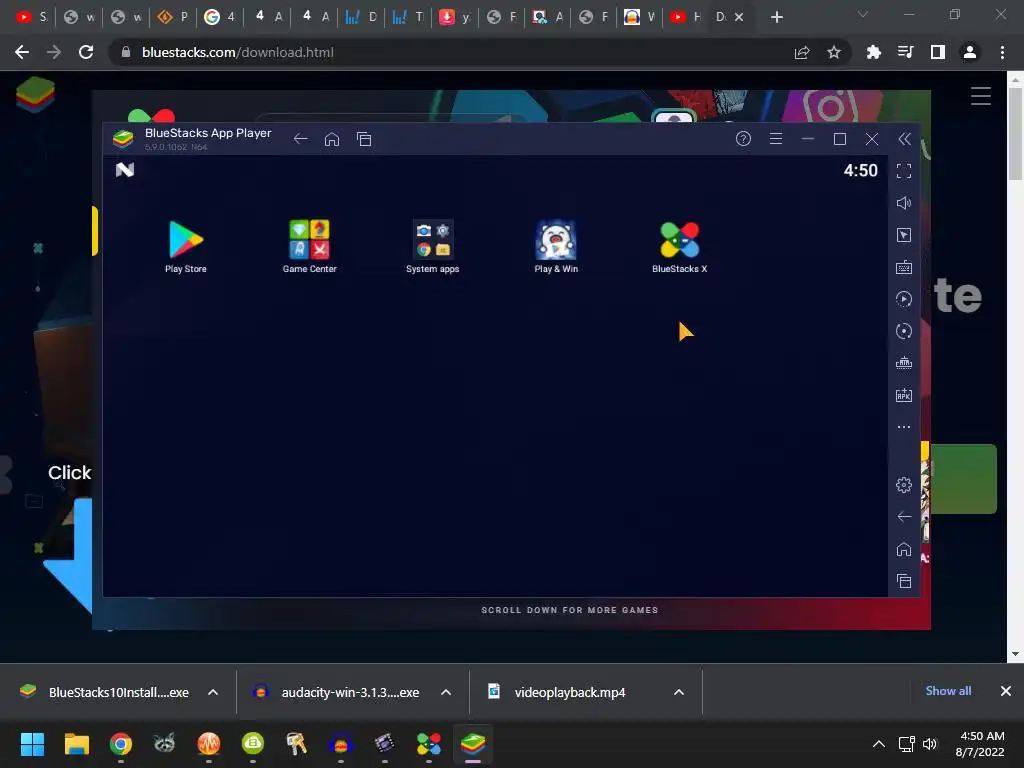
Task: Close the downloads bar
Action: 1006,691
